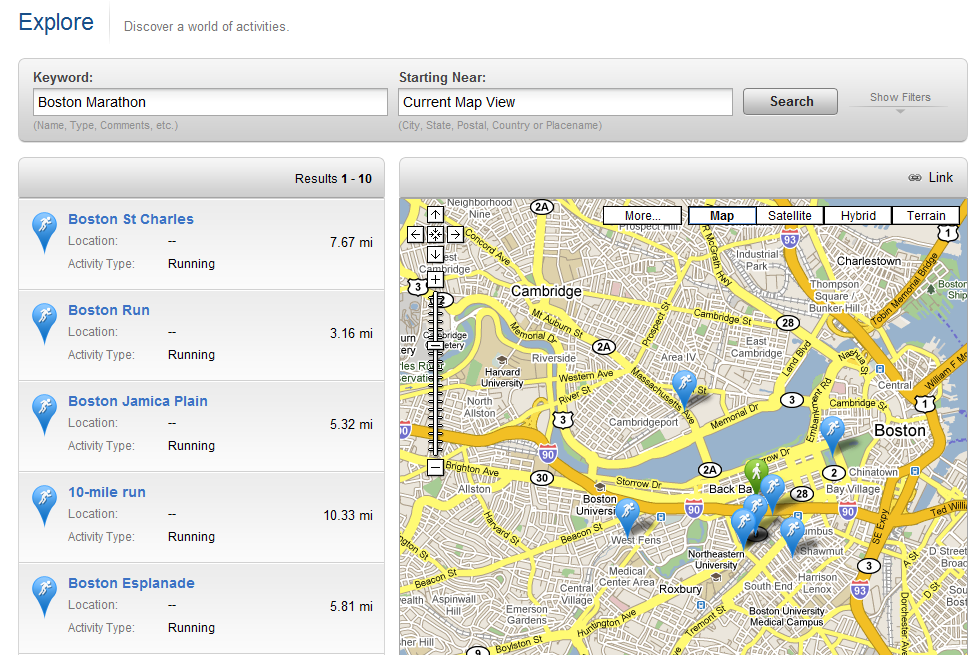980x655 pixels.
Task: Click the runner pin beside Boston St Charles
Action: point(44,232)
